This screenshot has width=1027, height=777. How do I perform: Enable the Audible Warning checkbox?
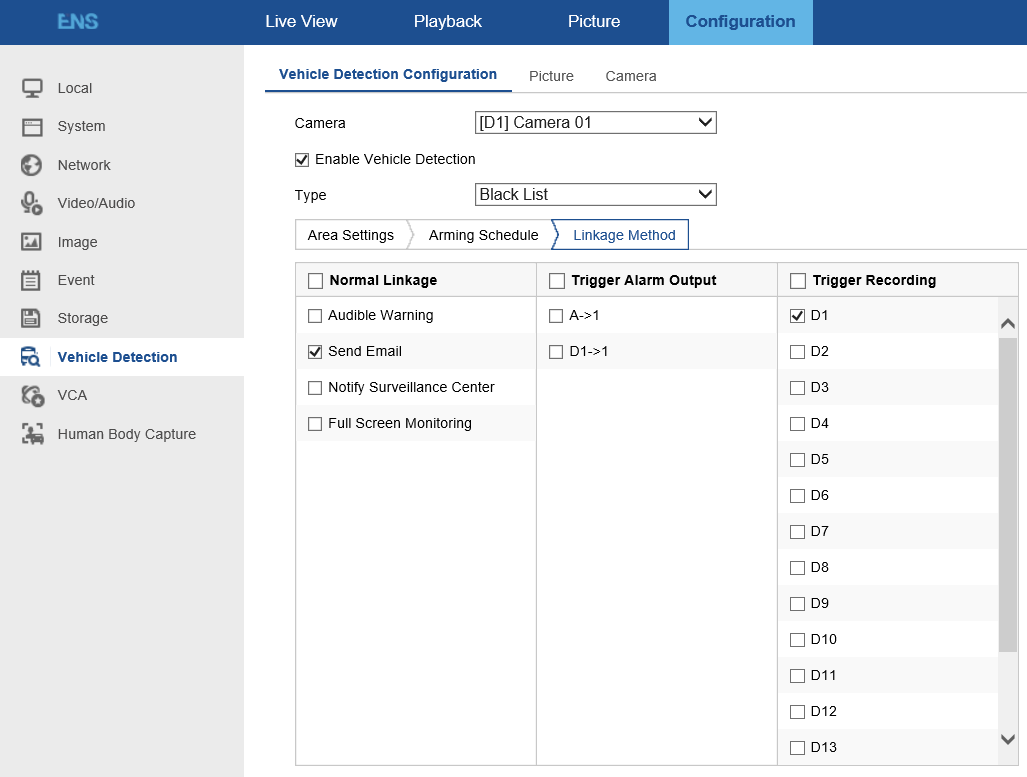point(315,316)
